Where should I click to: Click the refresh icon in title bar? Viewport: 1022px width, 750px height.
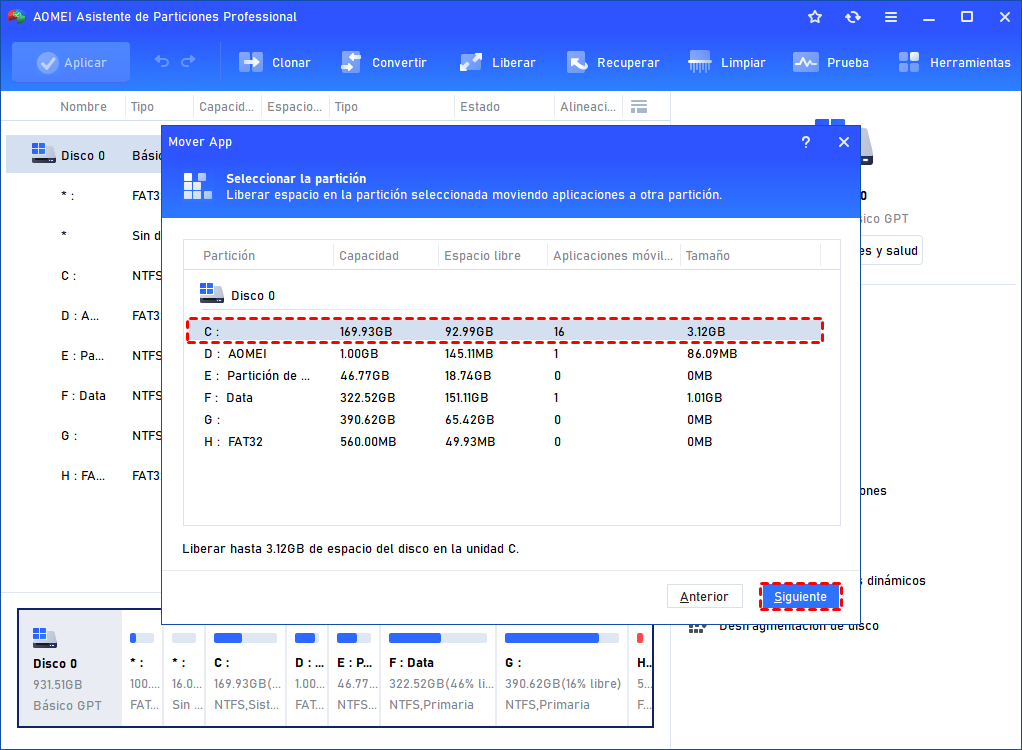[852, 17]
